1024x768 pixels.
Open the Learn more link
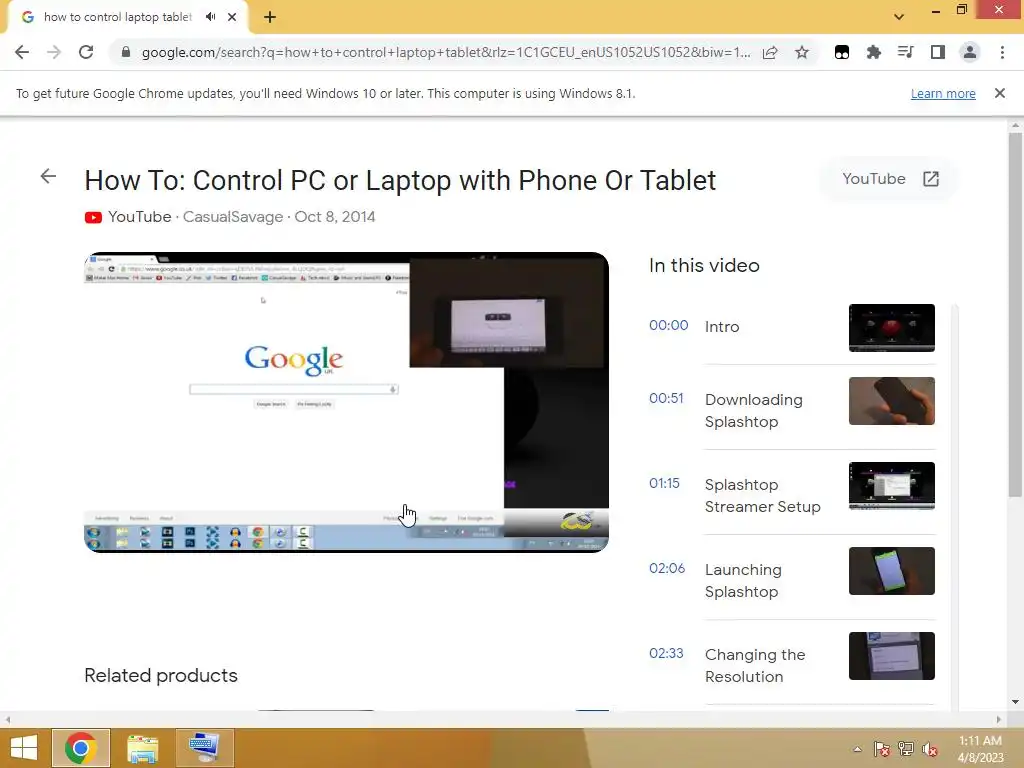tap(943, 94)
